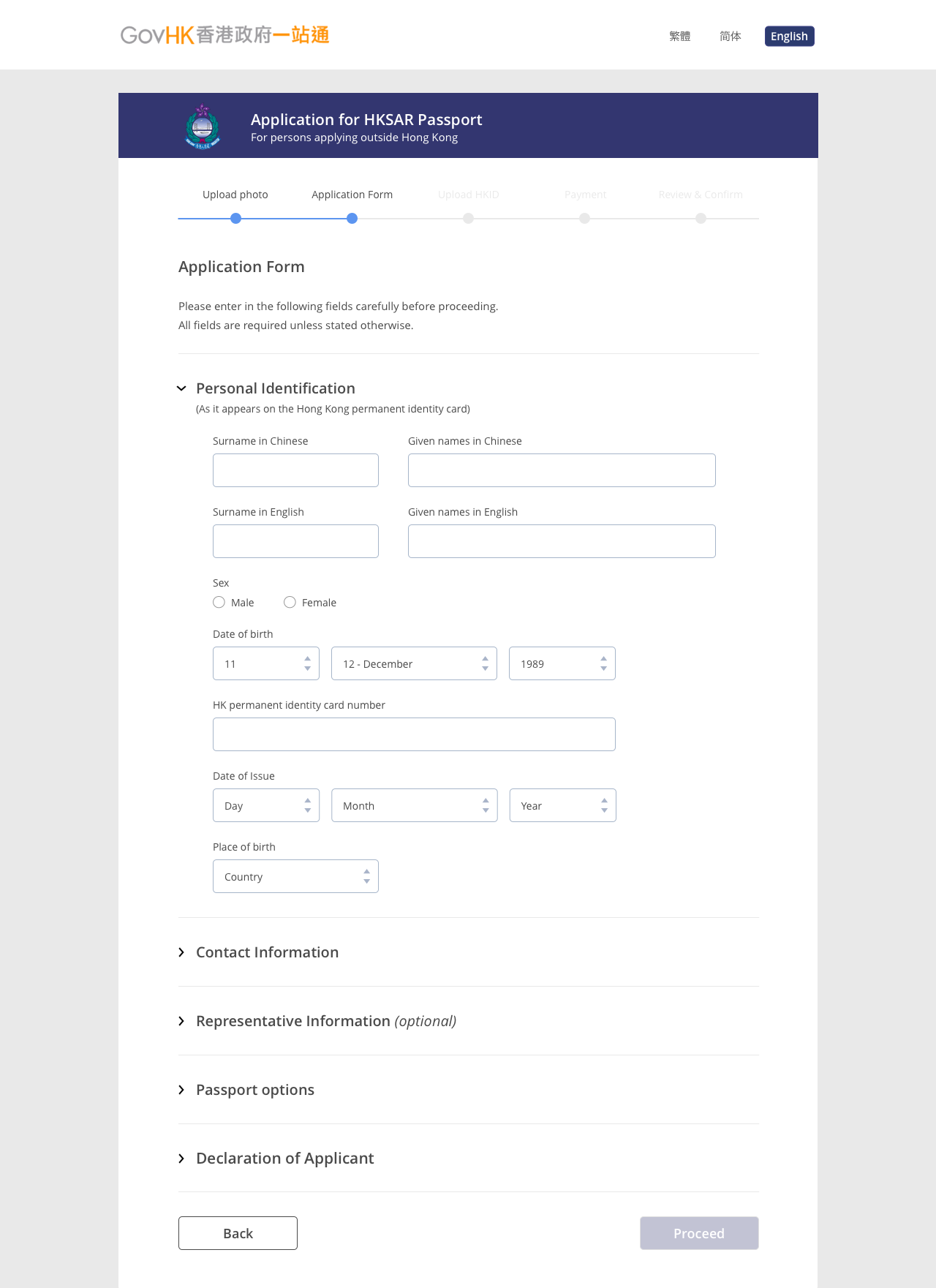Click the GovHK logo
The image size is (936, 1288).
click(x=224, y=35)
